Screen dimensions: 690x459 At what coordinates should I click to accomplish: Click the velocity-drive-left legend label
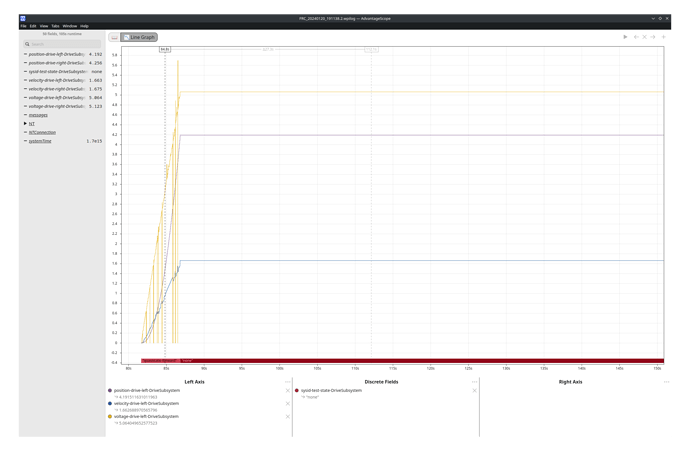(x=147, y=404)
